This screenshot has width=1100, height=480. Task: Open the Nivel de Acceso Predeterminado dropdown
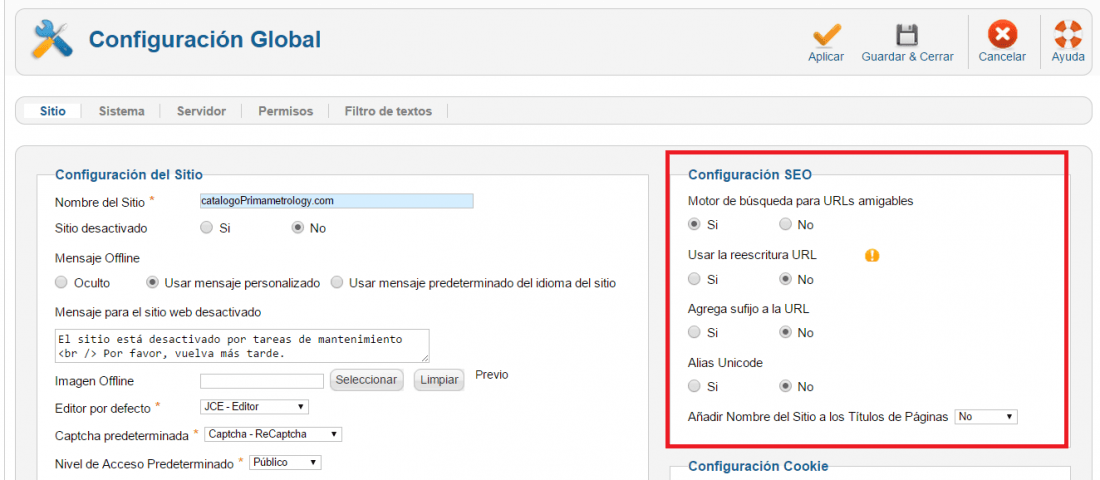286,462
